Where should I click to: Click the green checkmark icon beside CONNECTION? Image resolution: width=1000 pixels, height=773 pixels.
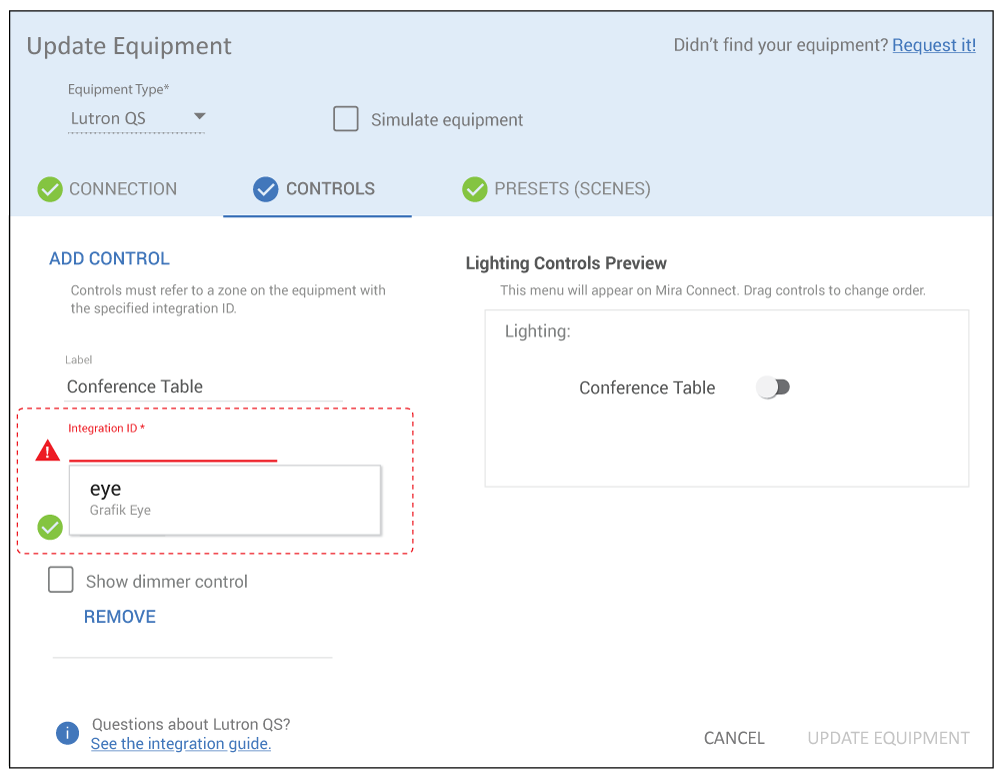(x=50, y=189)
